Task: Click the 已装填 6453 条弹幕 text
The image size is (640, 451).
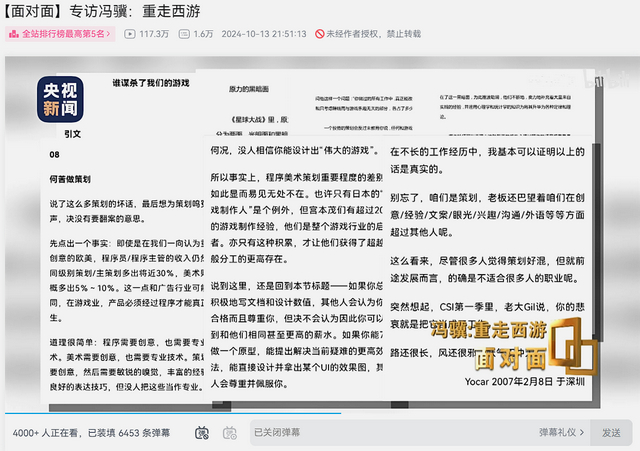Action: (x=129, y=433)
